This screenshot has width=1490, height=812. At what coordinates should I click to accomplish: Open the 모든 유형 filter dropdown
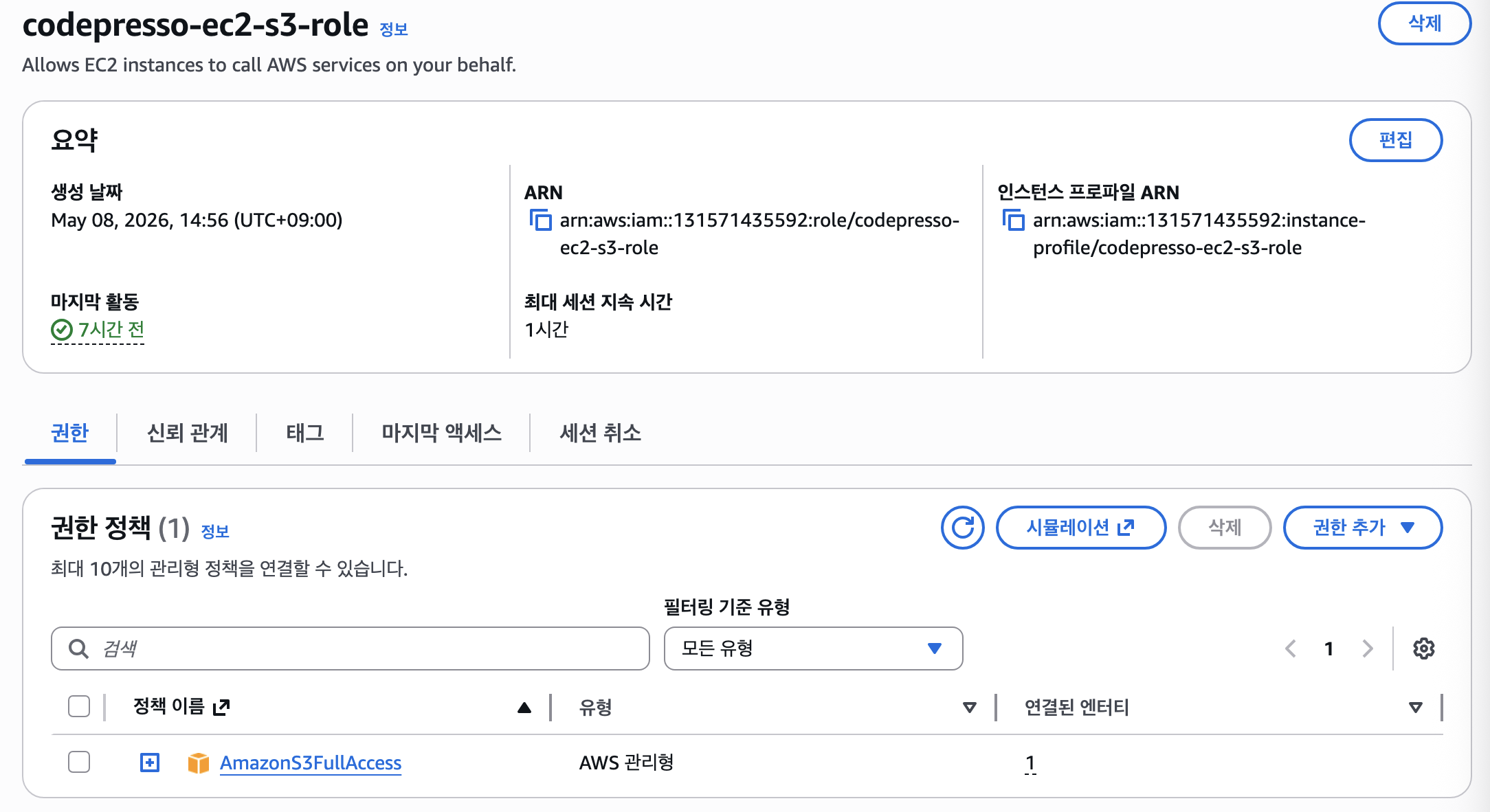coord(813,649)
